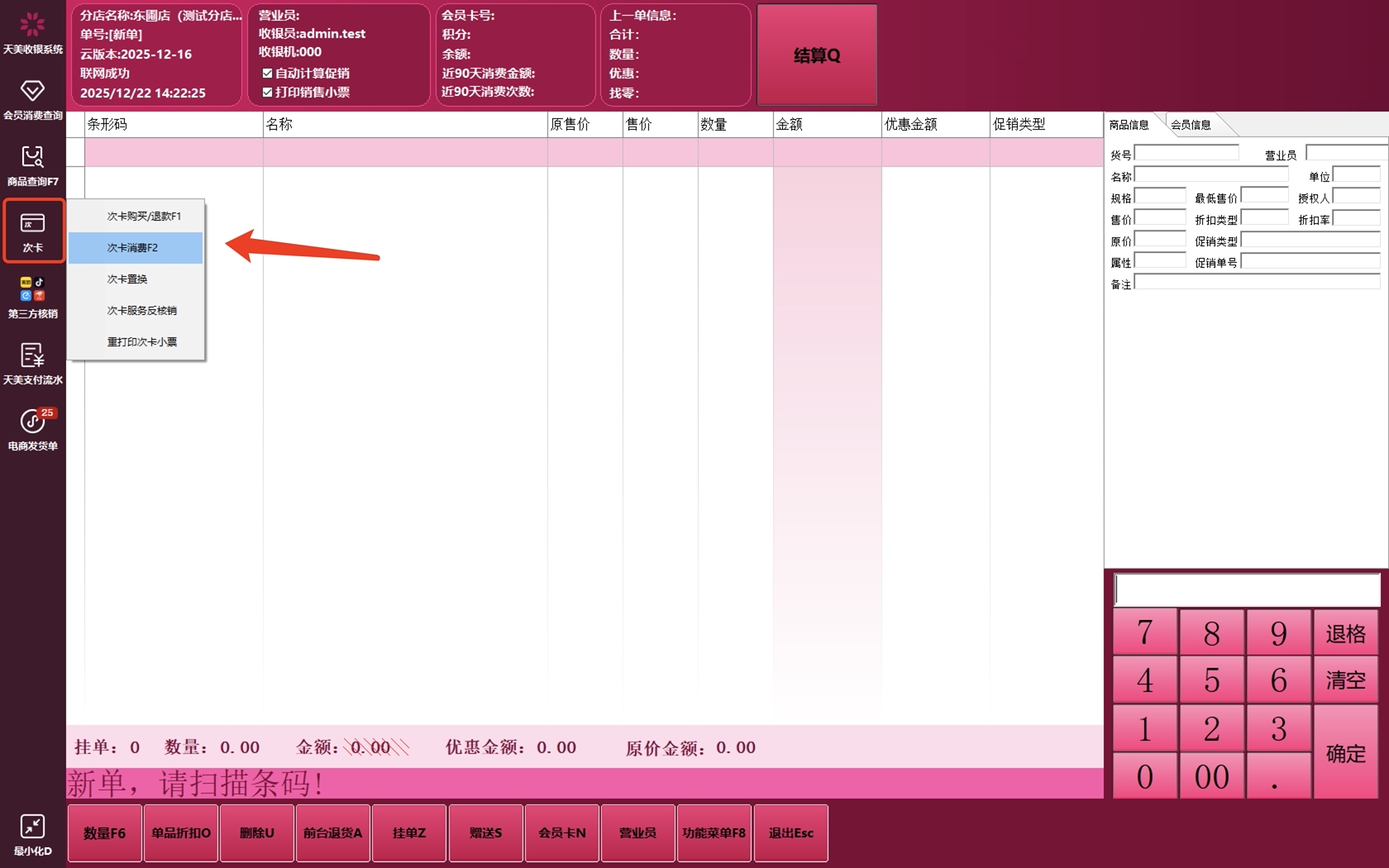Switch to the 会员信息 tab
1389x868 pixels.
point(1191,125)
